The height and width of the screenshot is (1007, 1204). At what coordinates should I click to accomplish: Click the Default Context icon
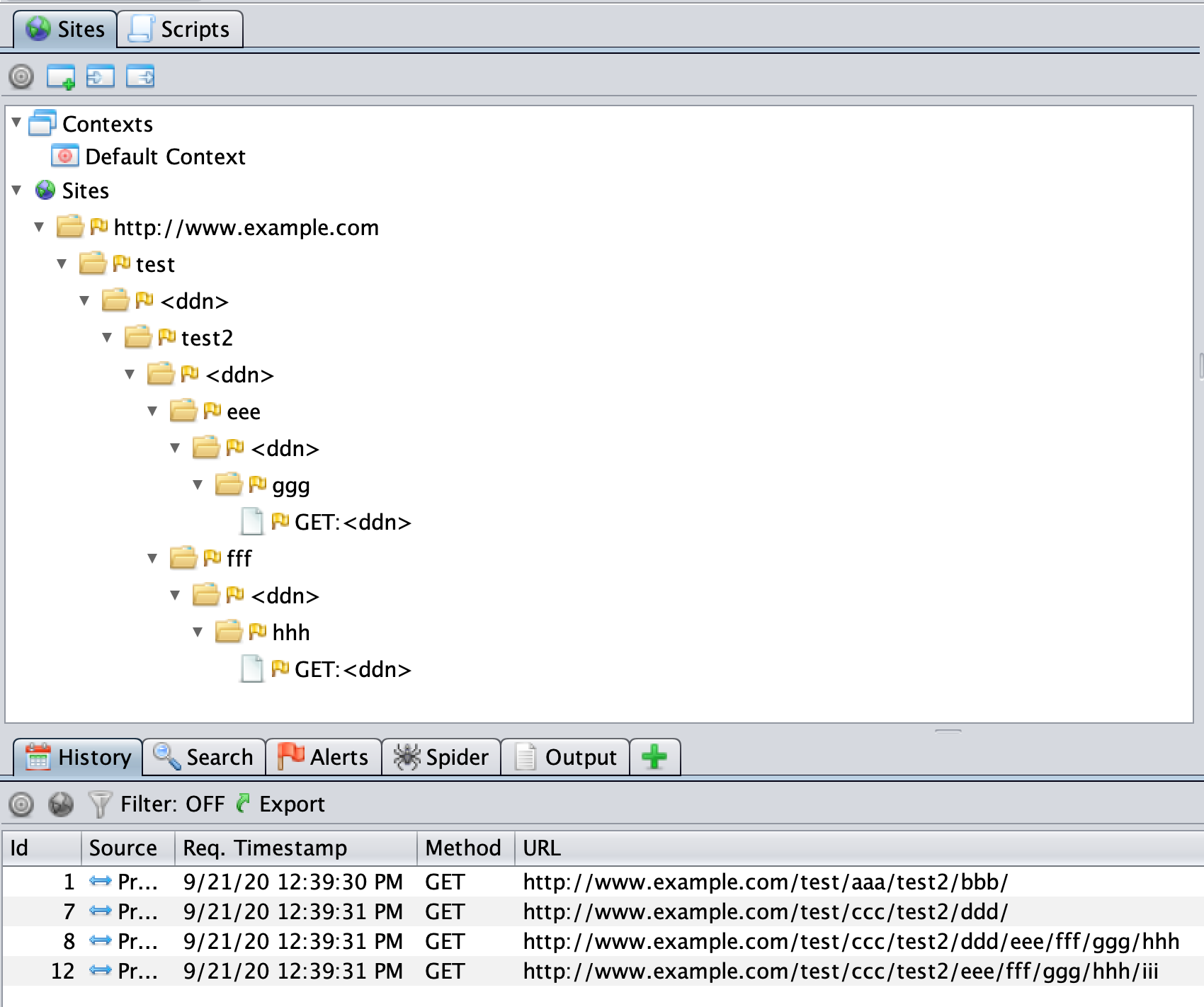click(x=65, y=157)
